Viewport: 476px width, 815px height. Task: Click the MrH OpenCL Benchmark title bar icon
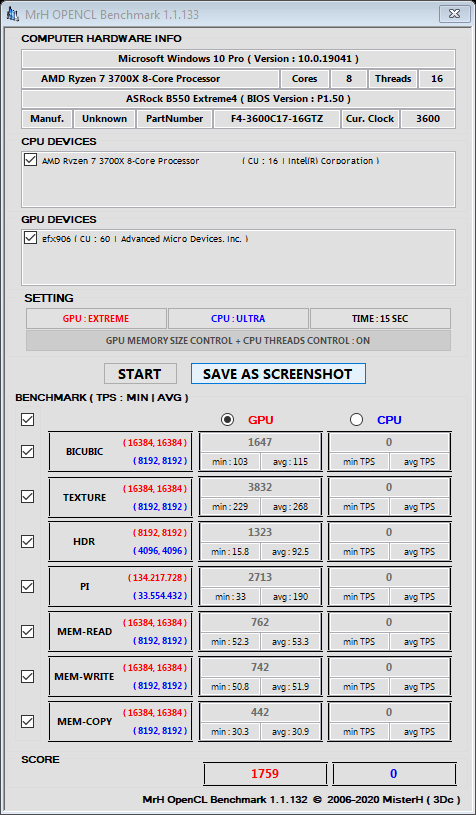(13, 15)
